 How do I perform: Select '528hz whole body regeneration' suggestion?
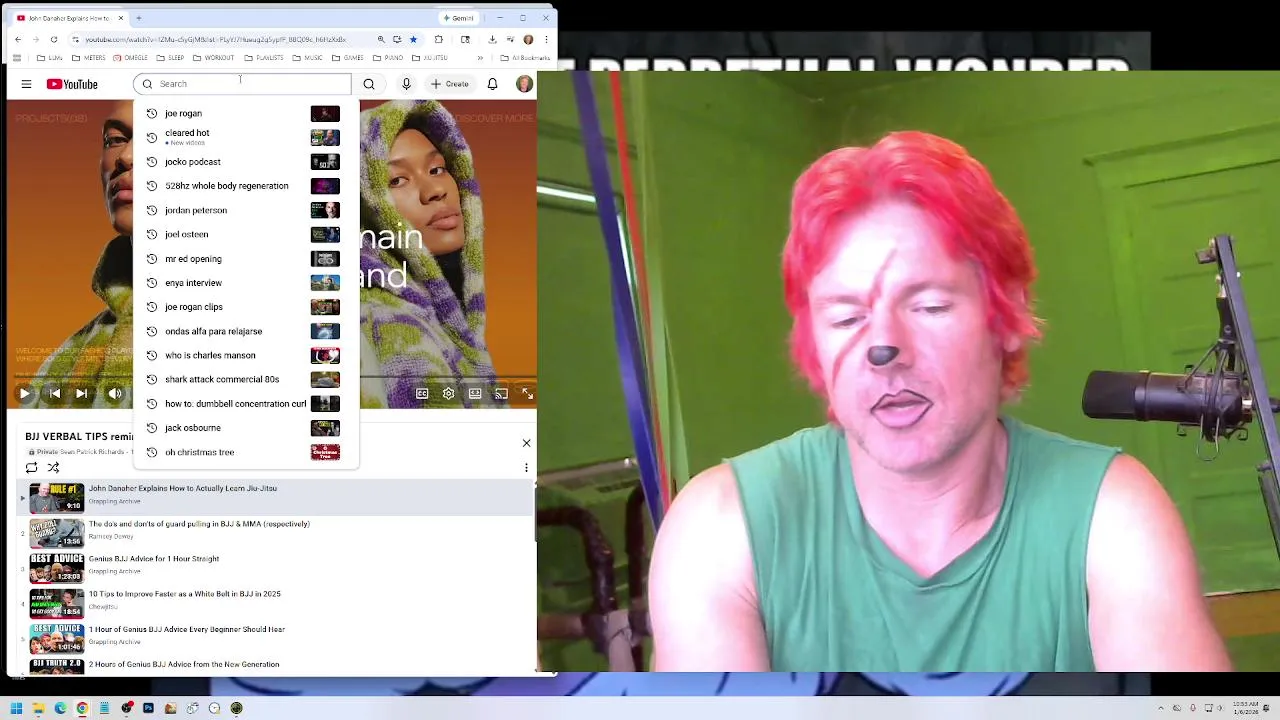(x=246, y=186)
